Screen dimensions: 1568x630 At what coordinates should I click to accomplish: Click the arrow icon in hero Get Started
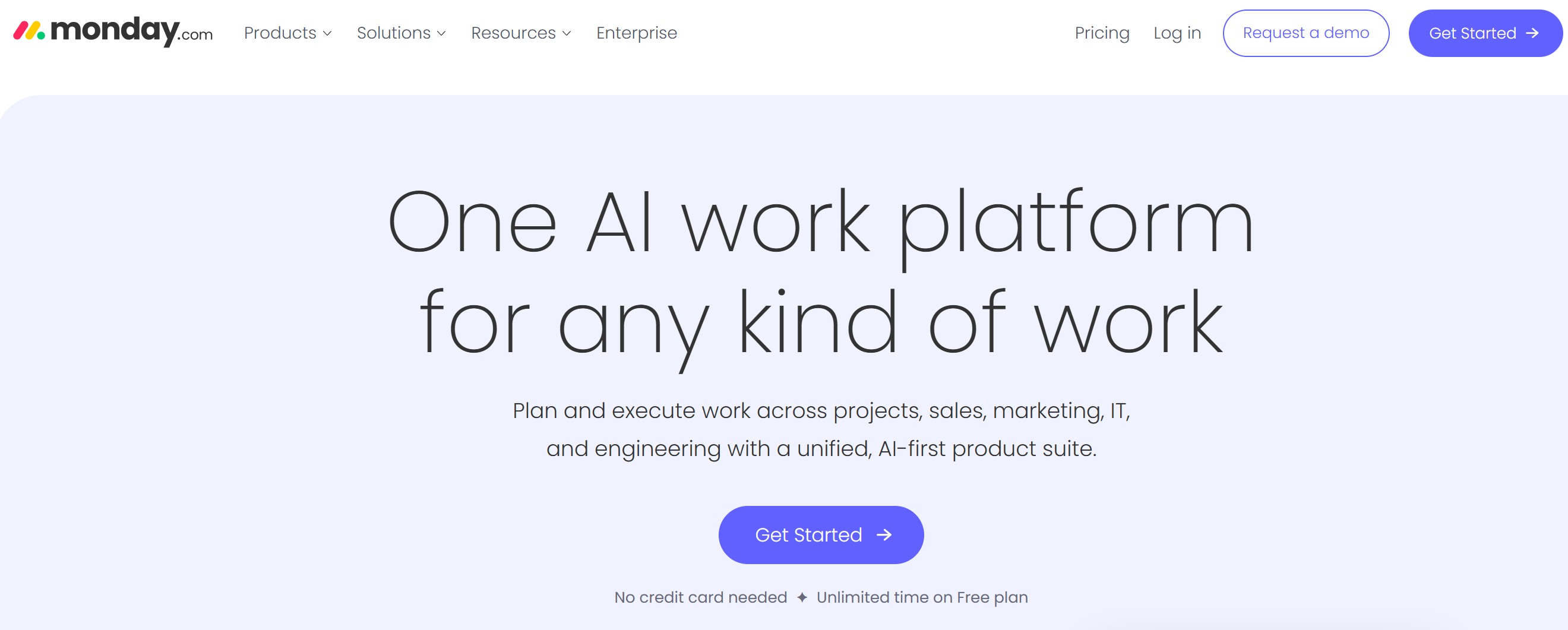pos(884,535)
